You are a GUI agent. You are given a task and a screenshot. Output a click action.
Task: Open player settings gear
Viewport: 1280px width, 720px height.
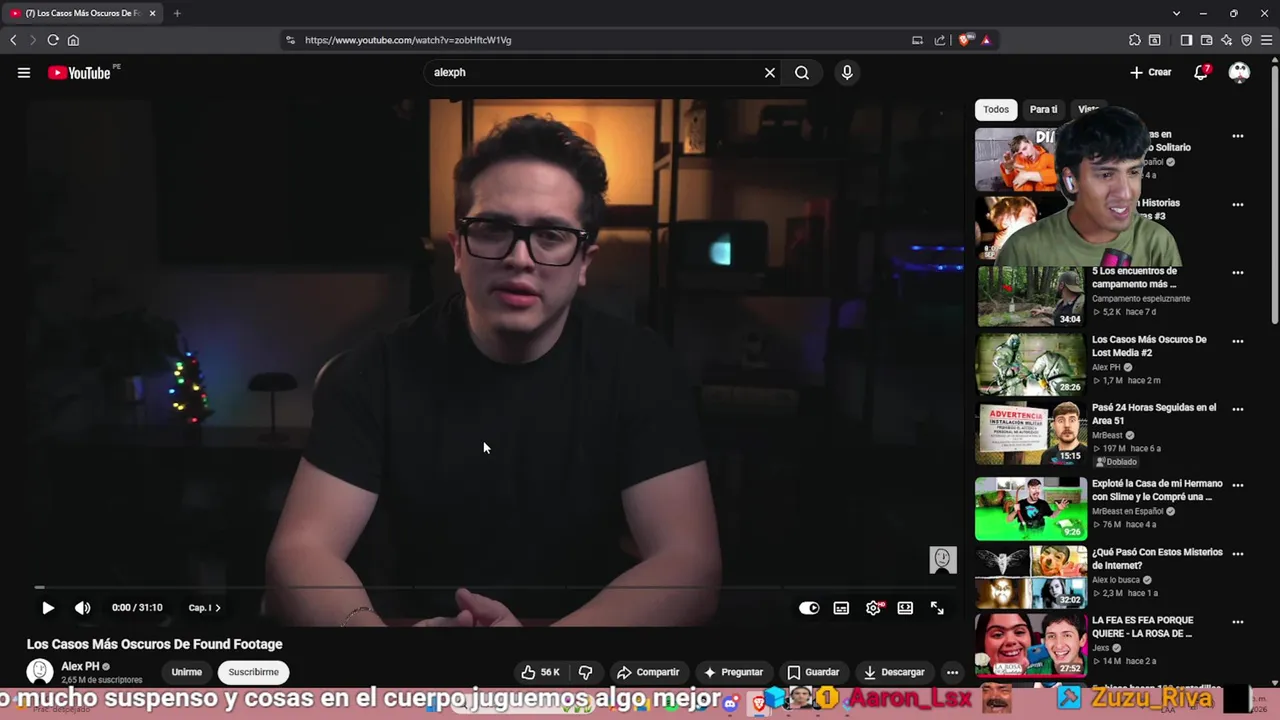click(874, 608)
